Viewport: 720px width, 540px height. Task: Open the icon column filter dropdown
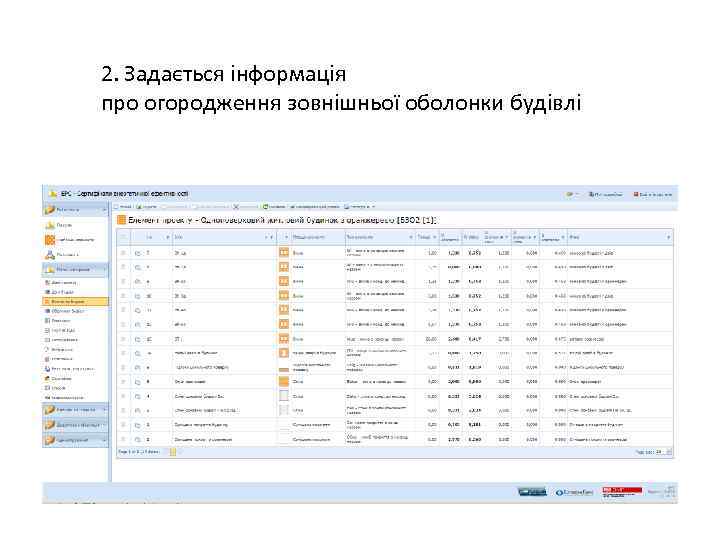point(287,237)
